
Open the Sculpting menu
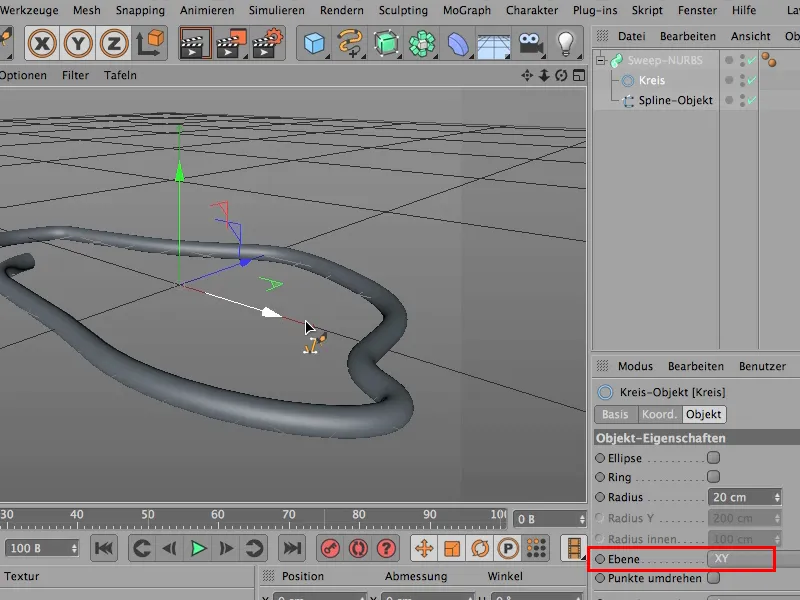tap(403, 10)
